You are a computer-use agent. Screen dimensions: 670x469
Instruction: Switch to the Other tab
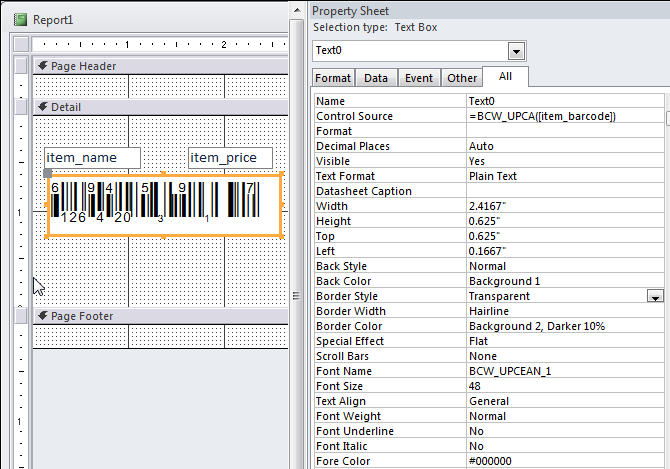462,78
